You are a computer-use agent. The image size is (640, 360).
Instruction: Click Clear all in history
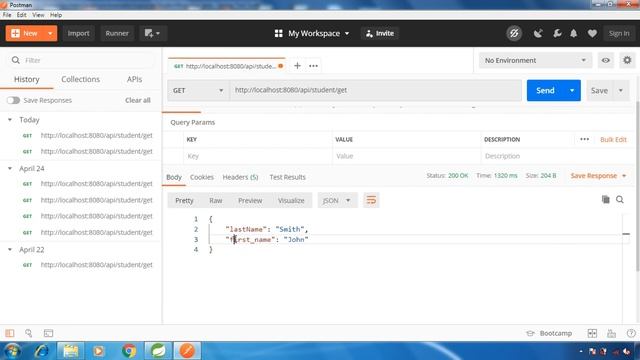pos(138,100)
